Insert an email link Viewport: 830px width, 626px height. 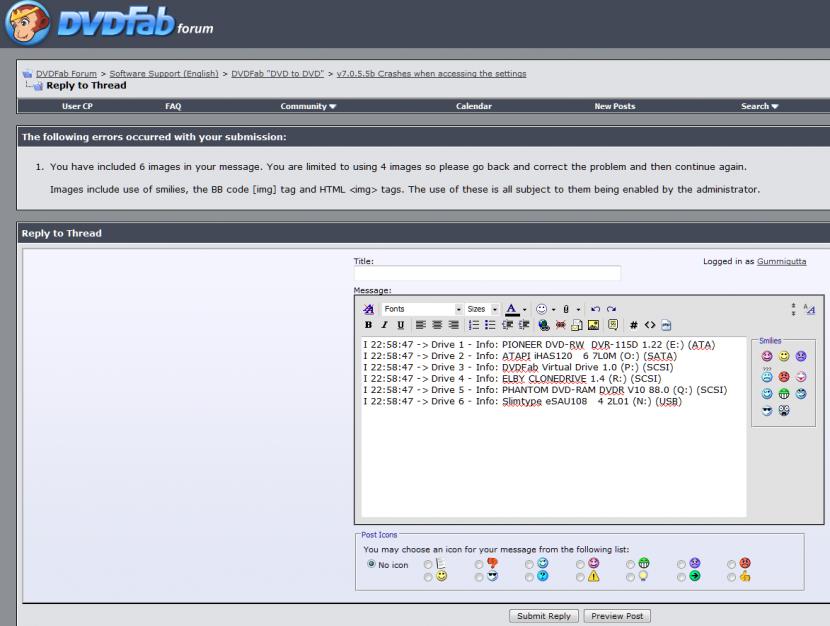click(577, 325)
